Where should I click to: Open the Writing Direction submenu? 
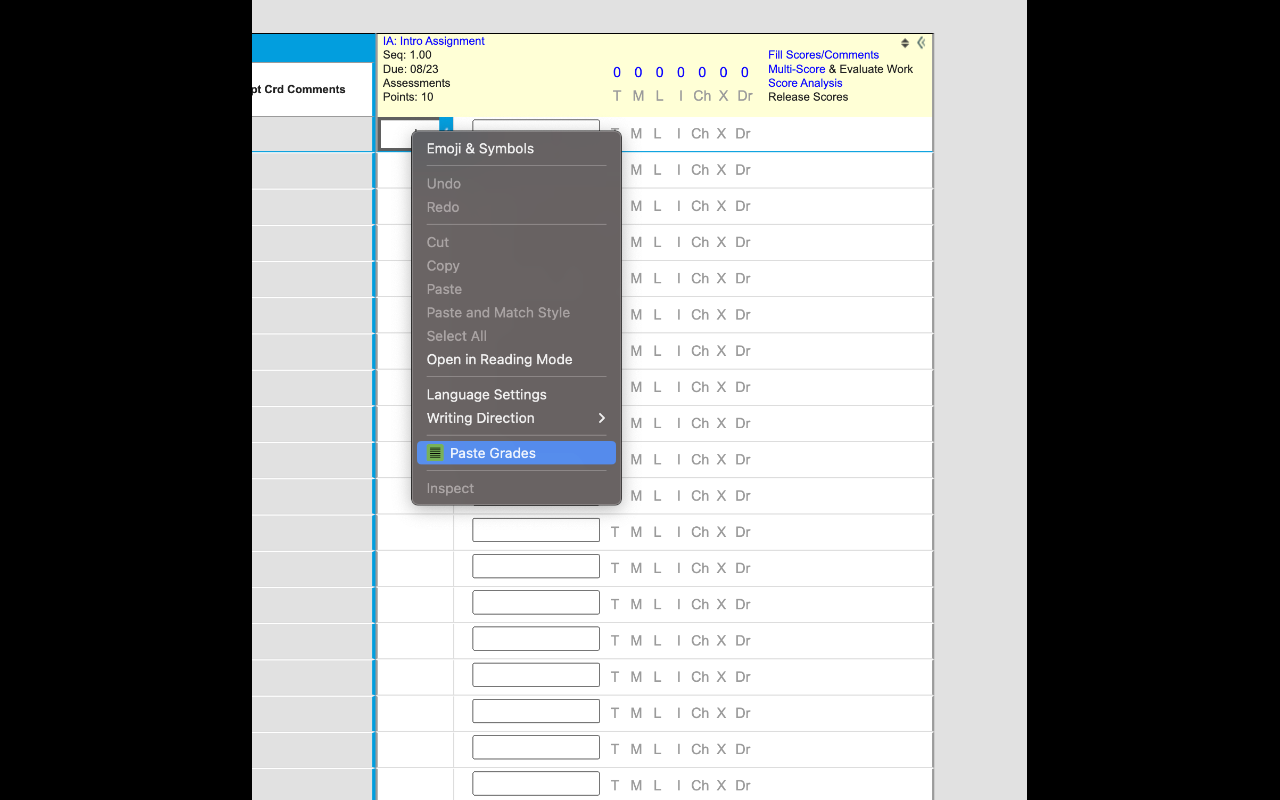click(516, 418)
